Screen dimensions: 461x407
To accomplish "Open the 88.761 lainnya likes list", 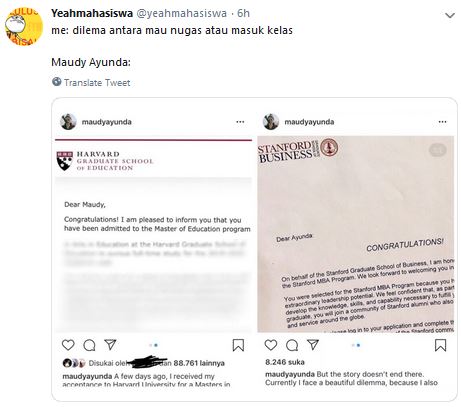I will pyautogui.click(x=199, y=363).
